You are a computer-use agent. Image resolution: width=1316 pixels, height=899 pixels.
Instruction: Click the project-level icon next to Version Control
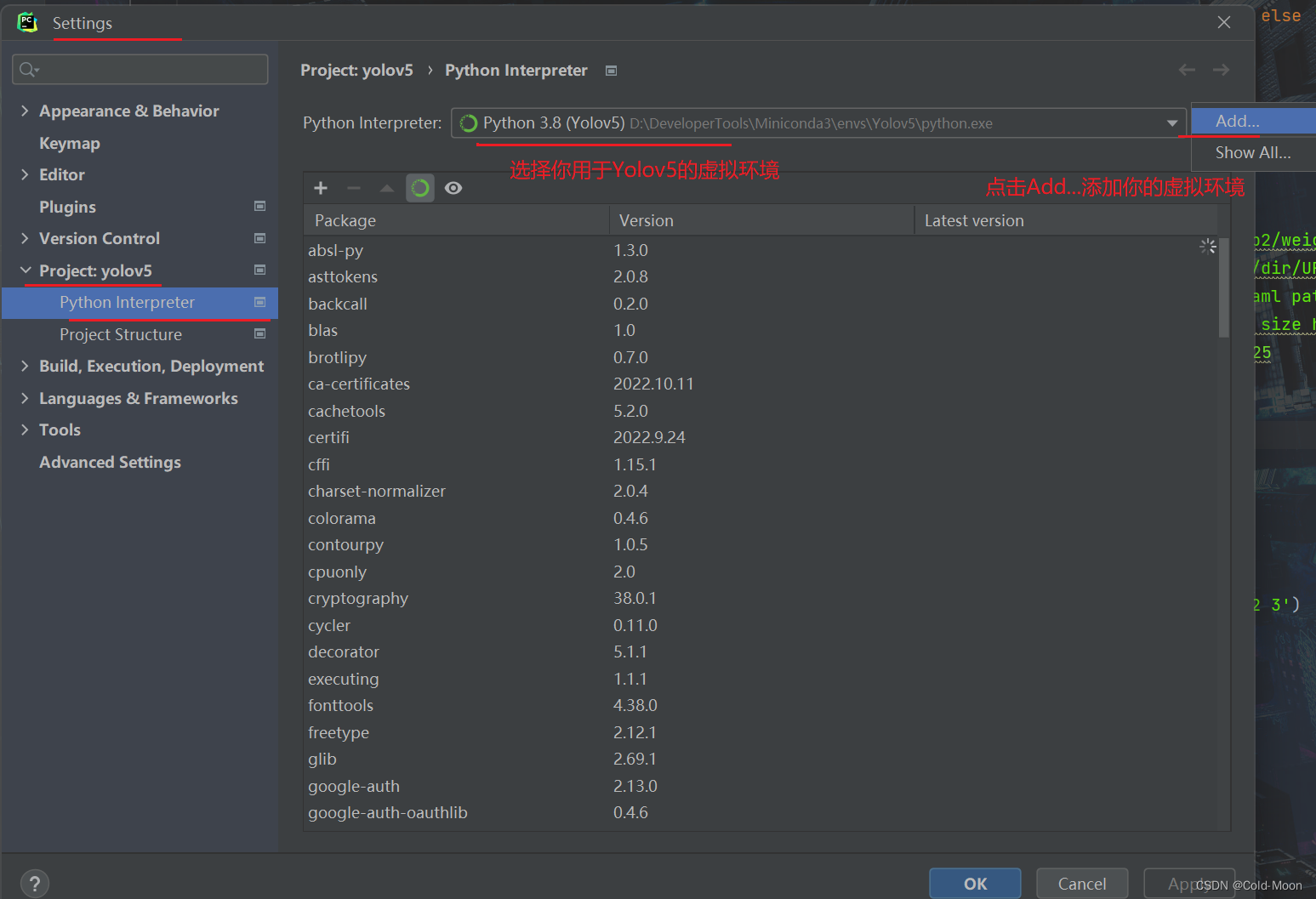click(260, 238)
